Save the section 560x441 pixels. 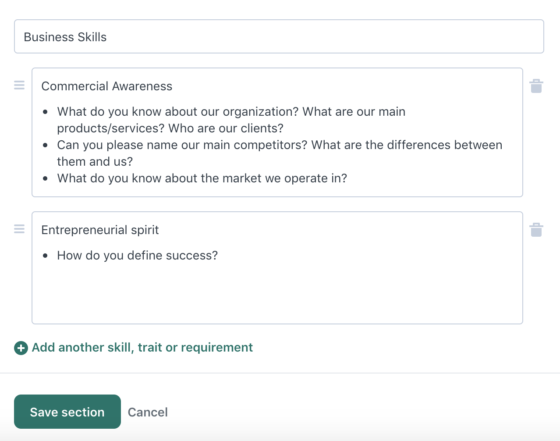pyautogui.click(x=68, y=412)
